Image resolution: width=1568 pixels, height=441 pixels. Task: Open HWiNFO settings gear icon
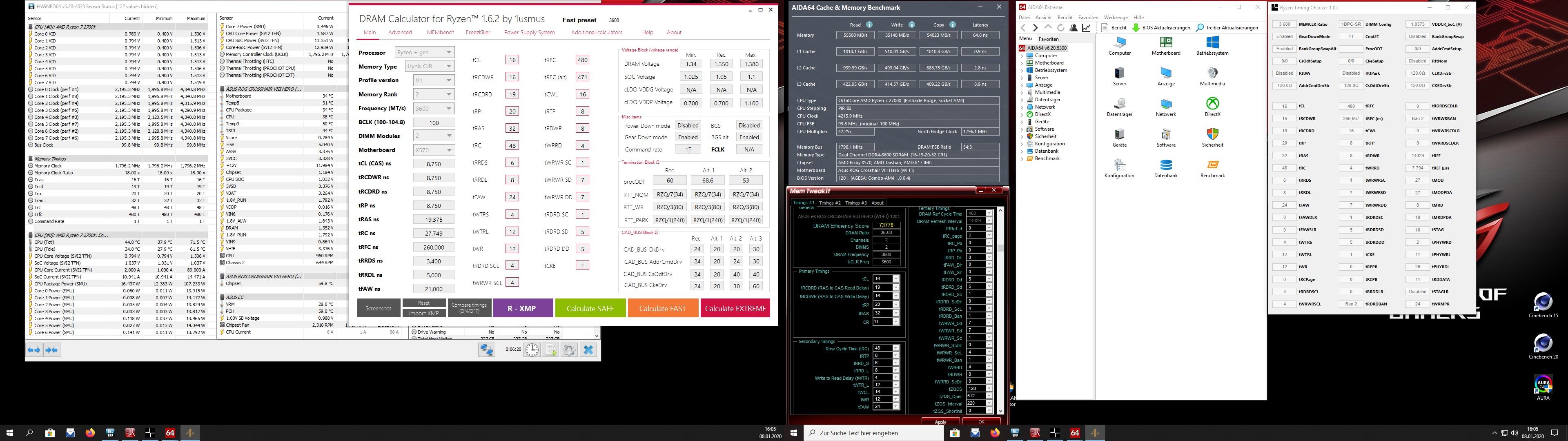(568, 350)
